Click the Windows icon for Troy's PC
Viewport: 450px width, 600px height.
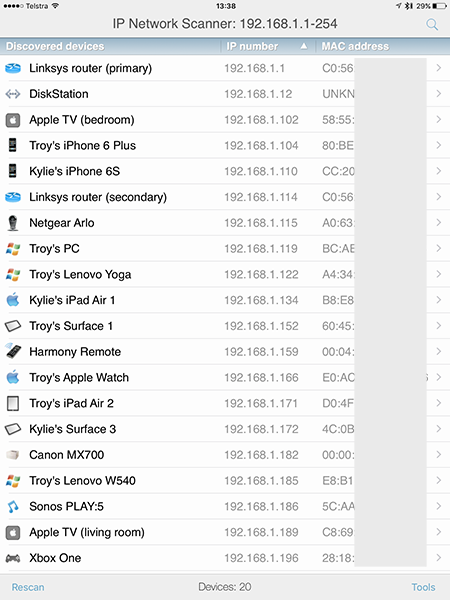click(x=13, y=249)
